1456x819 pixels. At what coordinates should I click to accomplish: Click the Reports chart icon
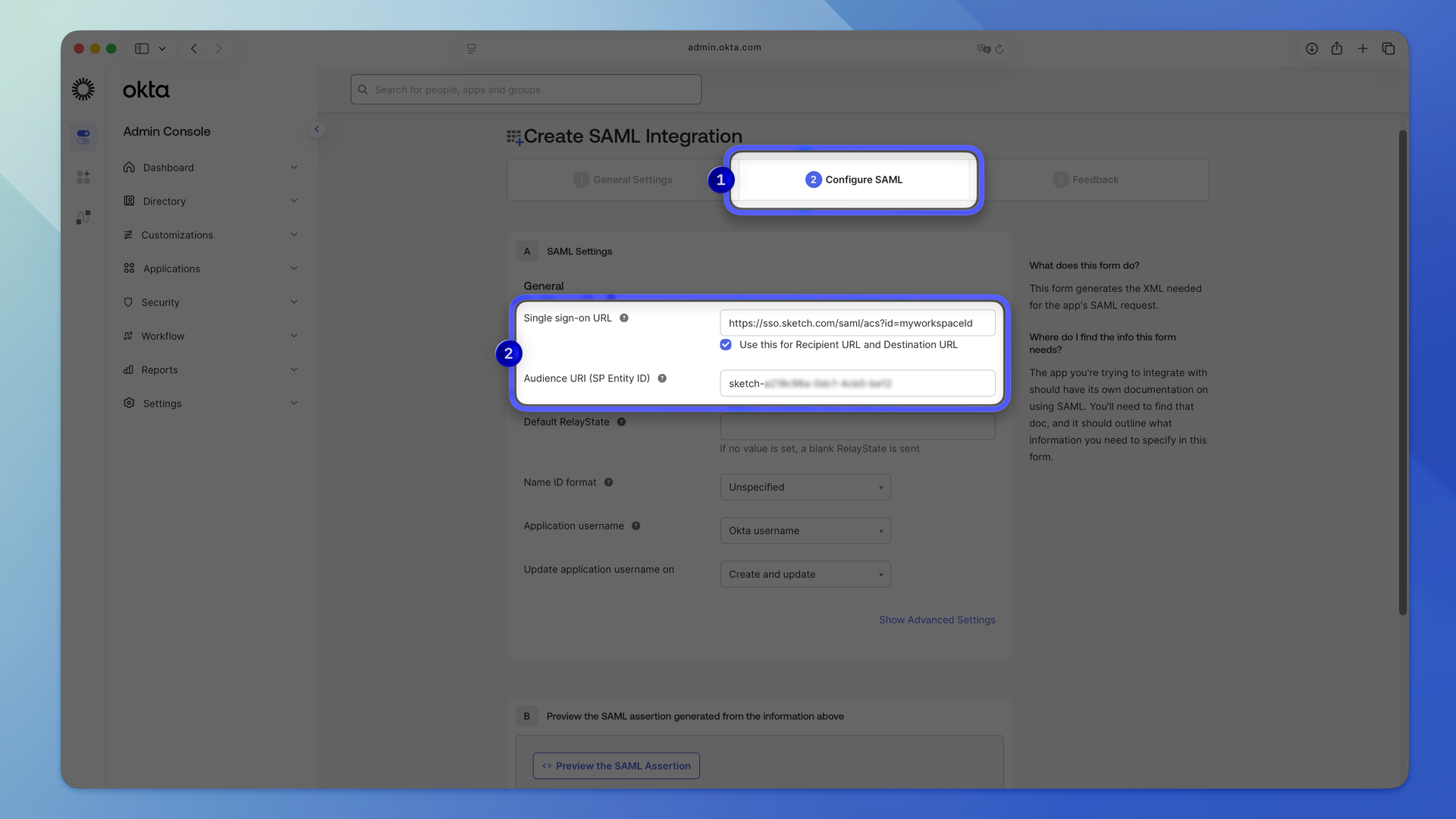(x=128, y=369)
